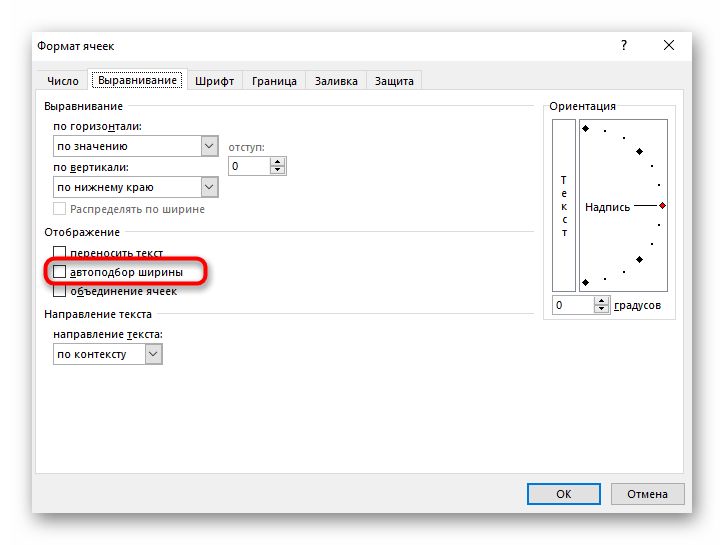Confirm with the ОК button

point(564,494)
